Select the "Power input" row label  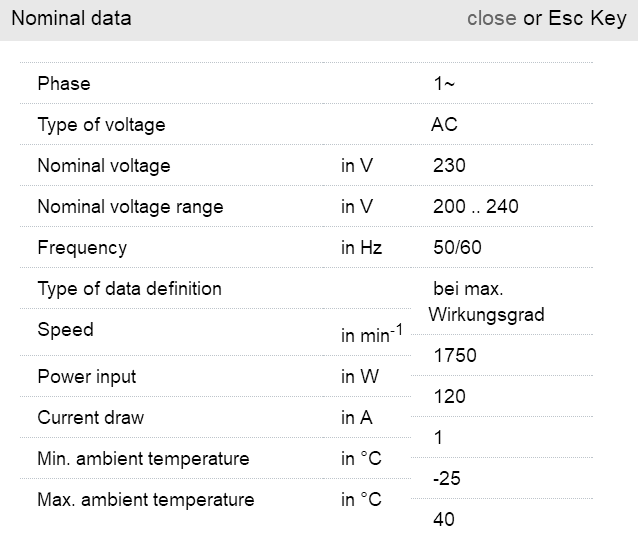[x=87, y=377]
